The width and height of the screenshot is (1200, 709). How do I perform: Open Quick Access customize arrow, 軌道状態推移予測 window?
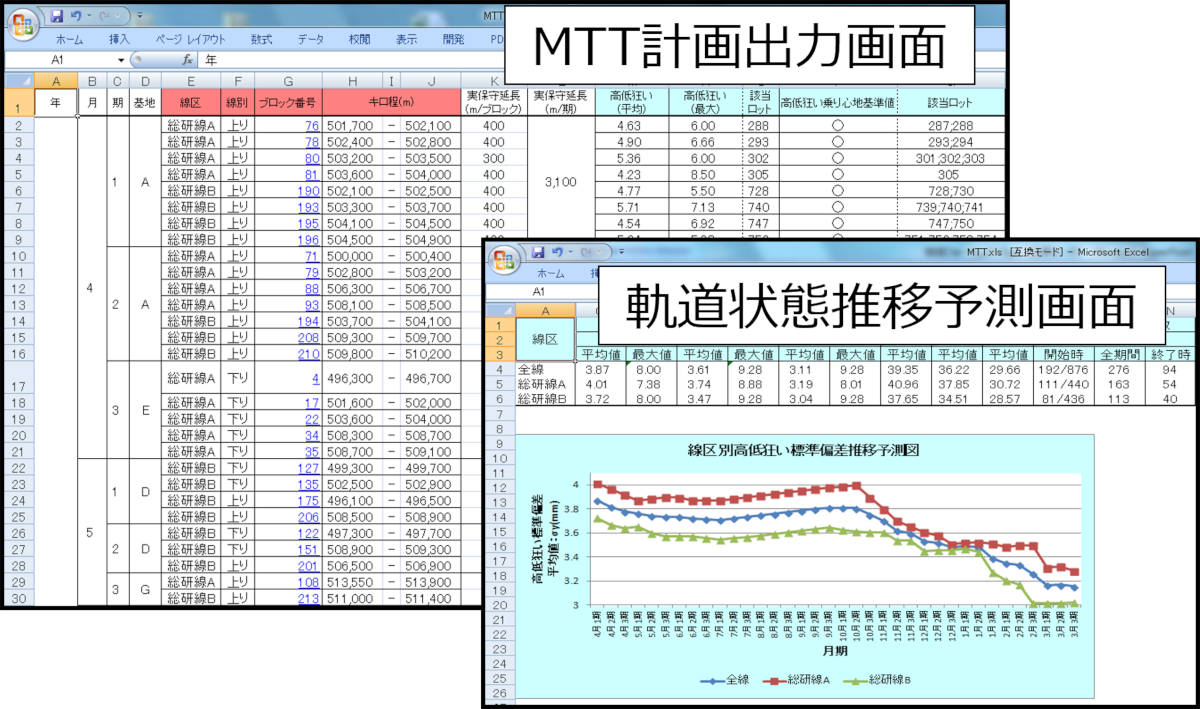click(619, 251)
